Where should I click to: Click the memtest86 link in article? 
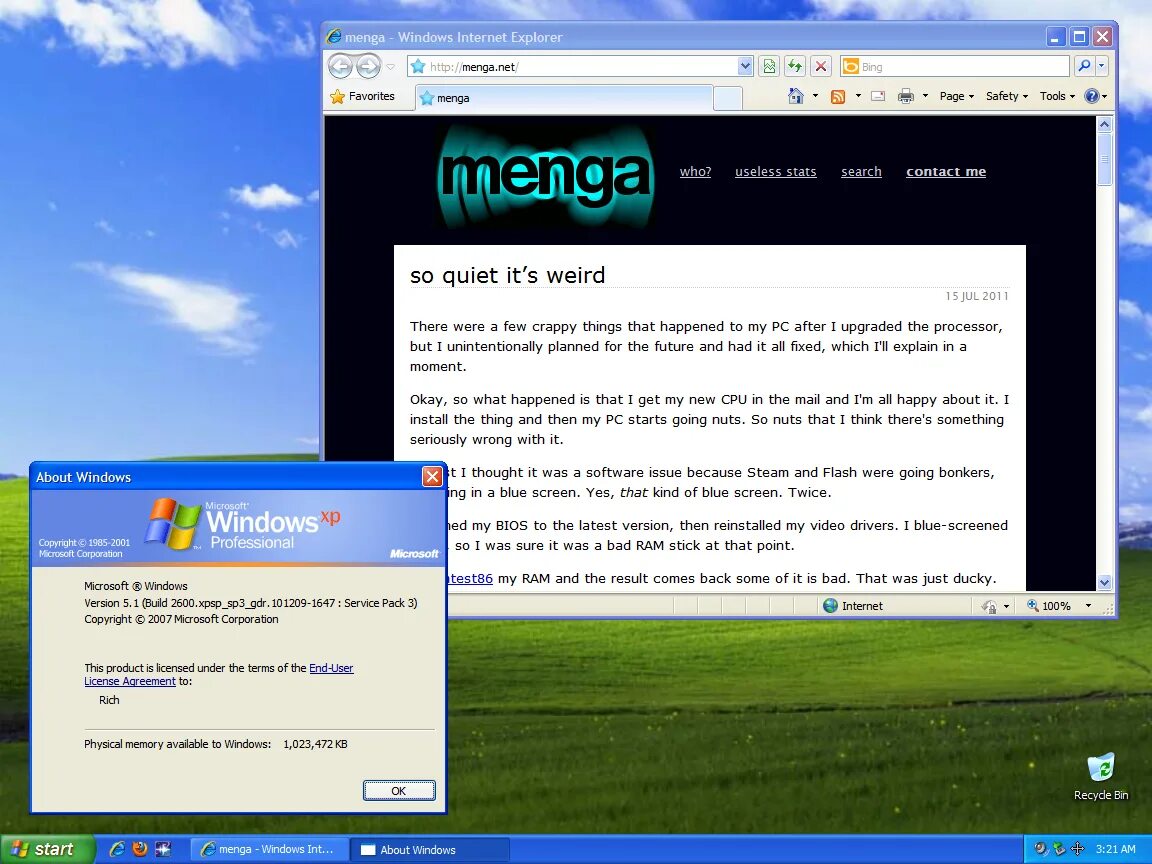[x=469, y=579]
